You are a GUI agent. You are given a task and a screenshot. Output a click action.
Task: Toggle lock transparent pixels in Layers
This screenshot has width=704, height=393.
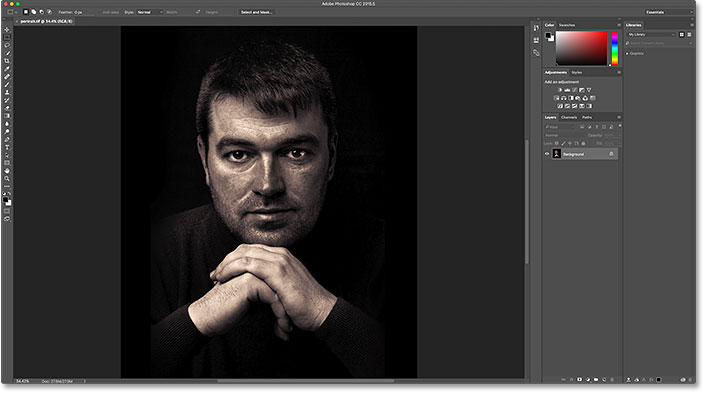tap(557, 143)
